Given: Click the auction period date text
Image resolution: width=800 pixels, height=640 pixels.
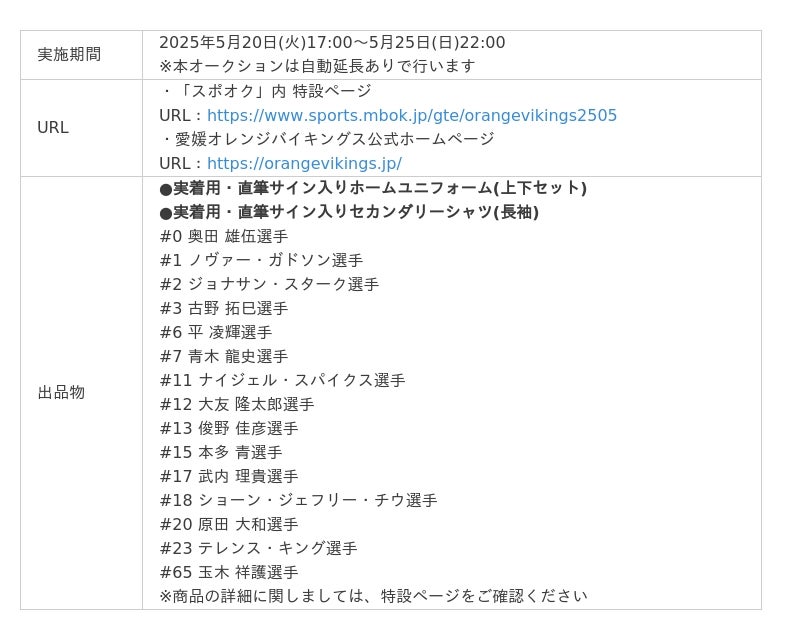Looking at the screenshot, I should 332,42.
